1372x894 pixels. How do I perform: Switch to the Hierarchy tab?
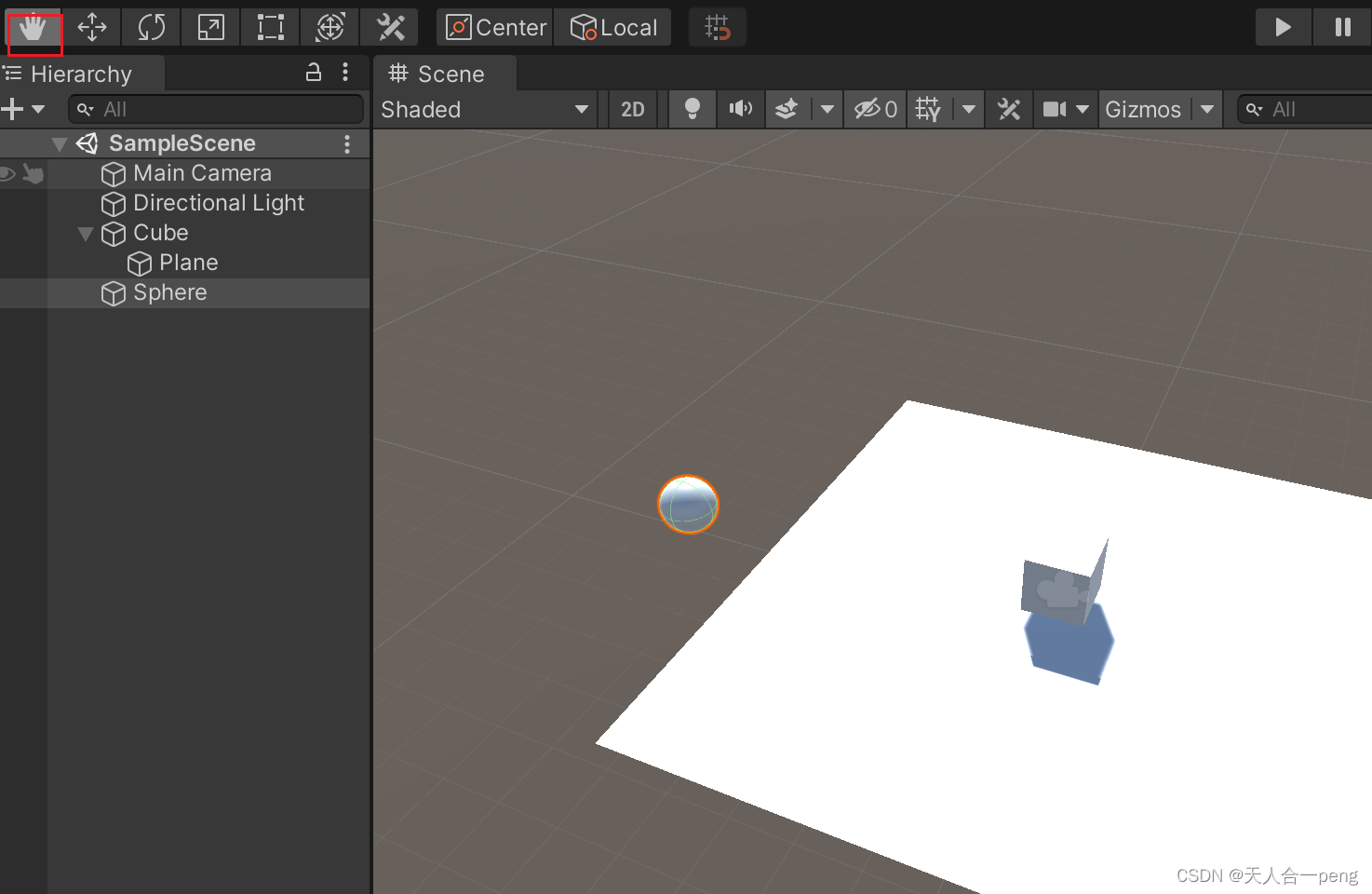(82, 74)
